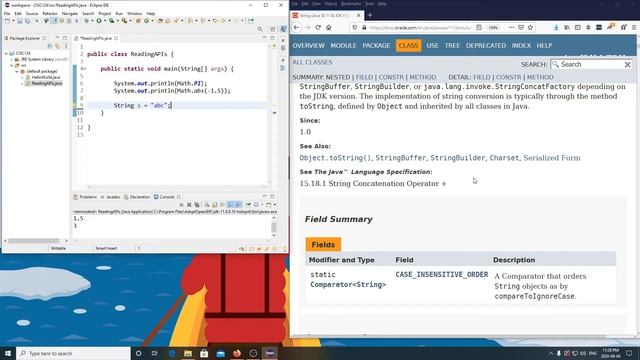Switch to the Declaration tab
Screen dimensions: 640x360
[x=137, y=197]
